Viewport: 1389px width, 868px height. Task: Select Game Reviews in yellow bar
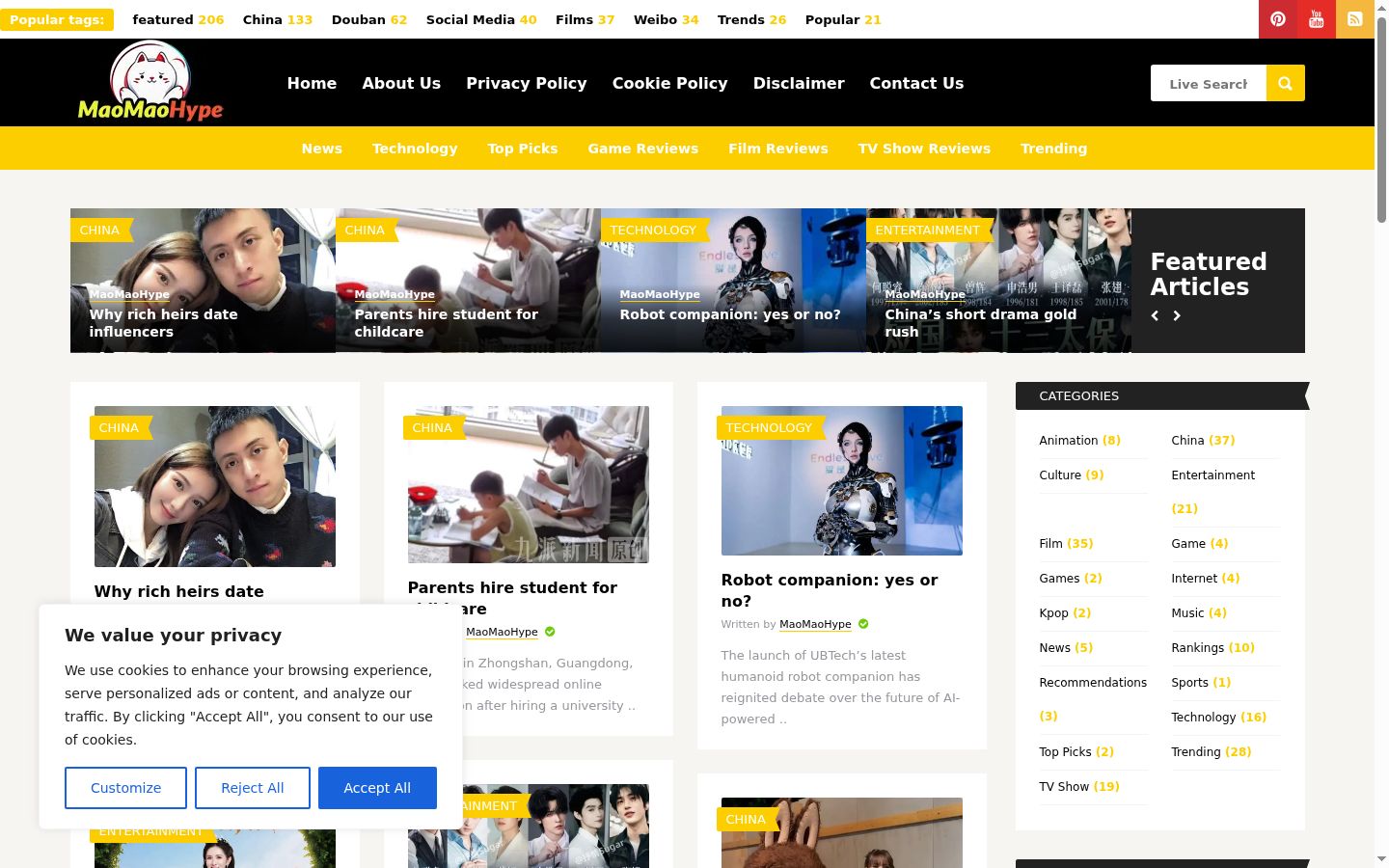click(643, 149)
